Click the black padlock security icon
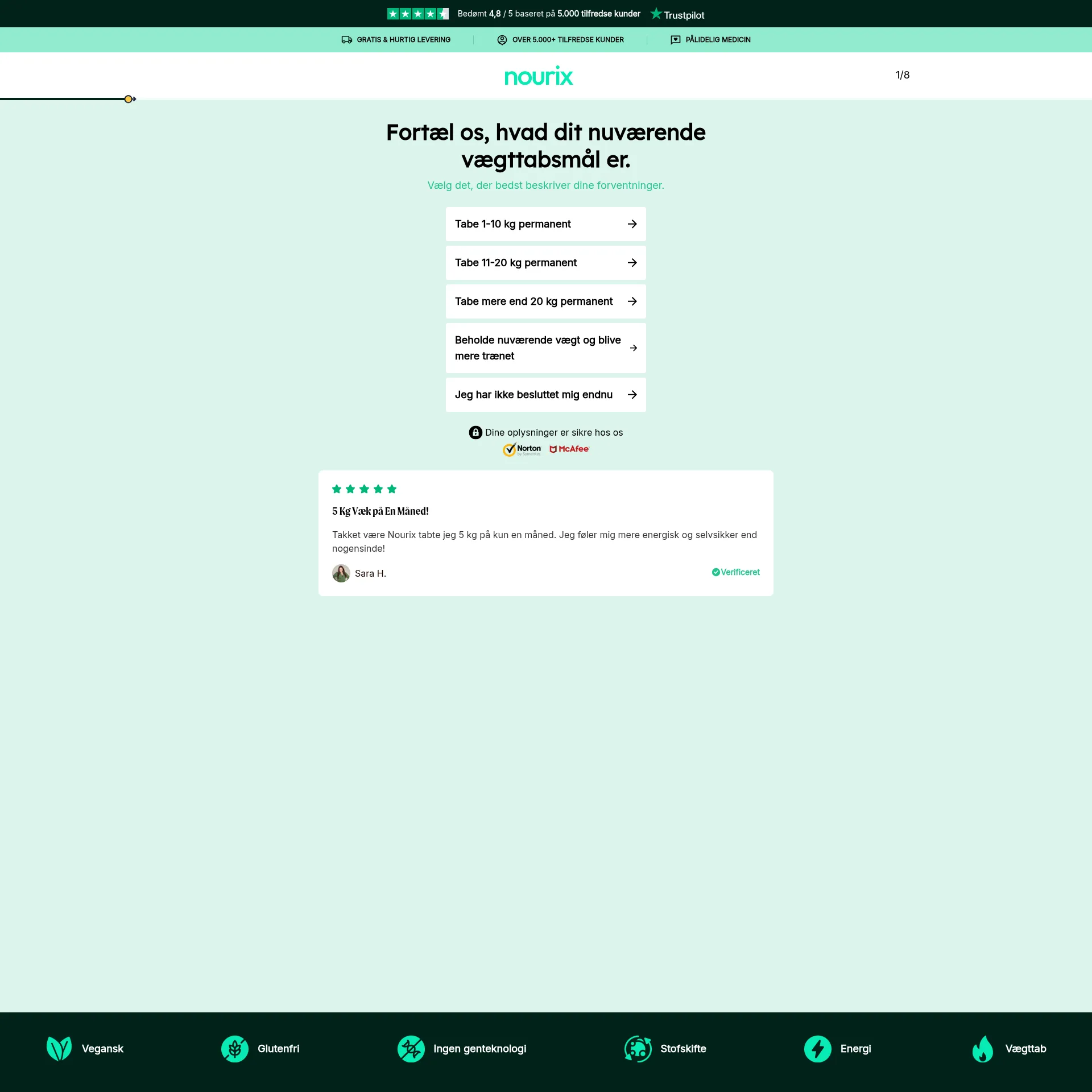Image resolution: width=1092 pixels, height=1092 pixels. (x=475, y=432)
